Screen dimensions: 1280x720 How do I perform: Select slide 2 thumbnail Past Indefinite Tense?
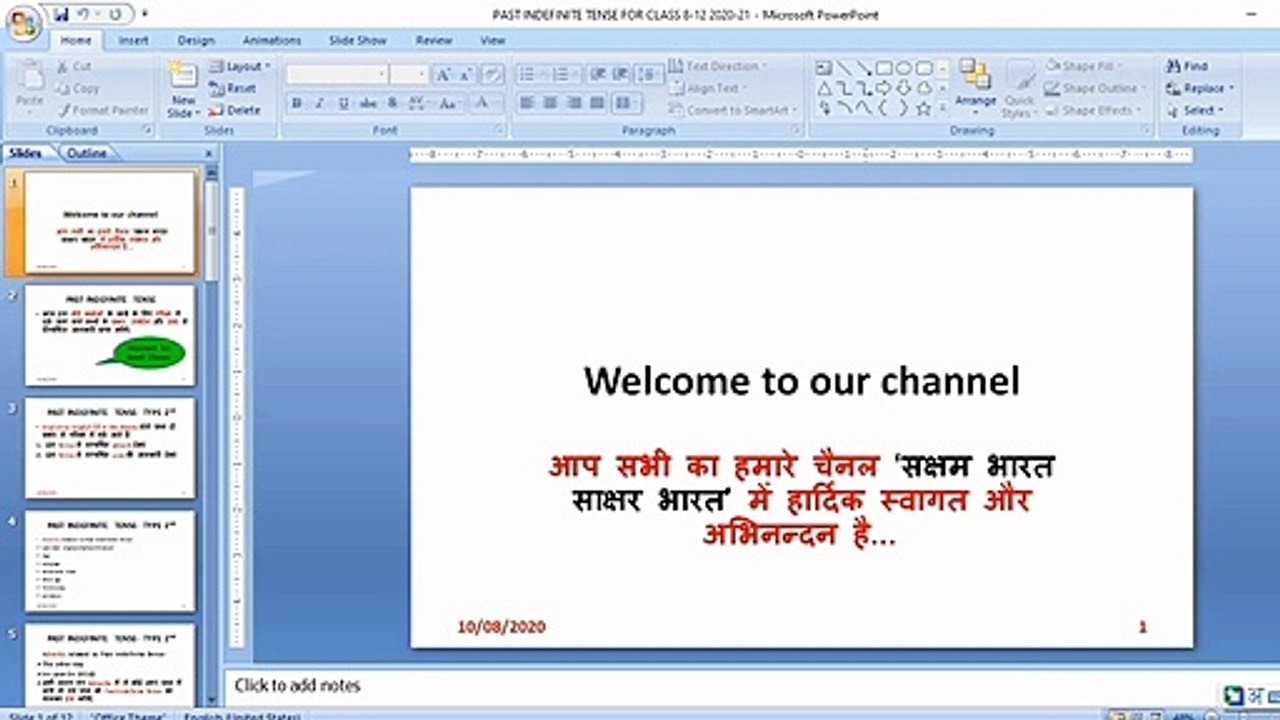110,336
